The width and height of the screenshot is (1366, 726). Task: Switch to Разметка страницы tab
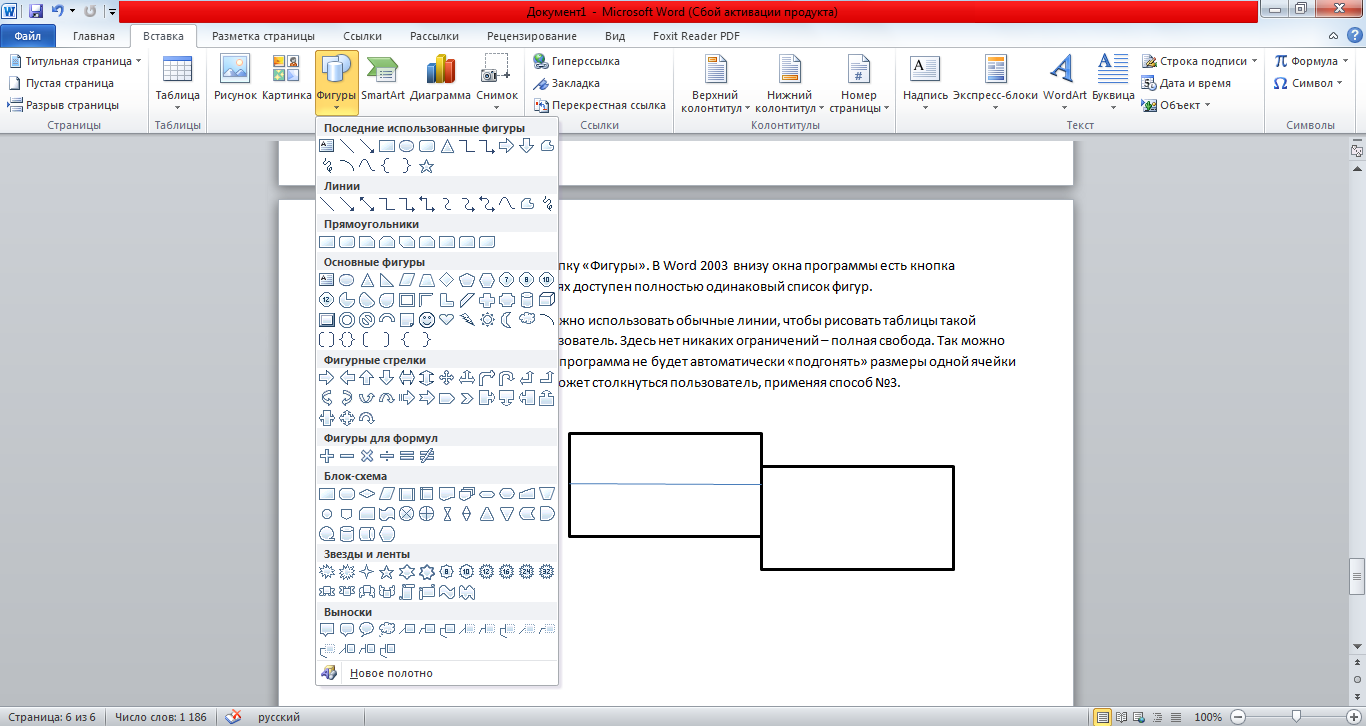(264, 36)
